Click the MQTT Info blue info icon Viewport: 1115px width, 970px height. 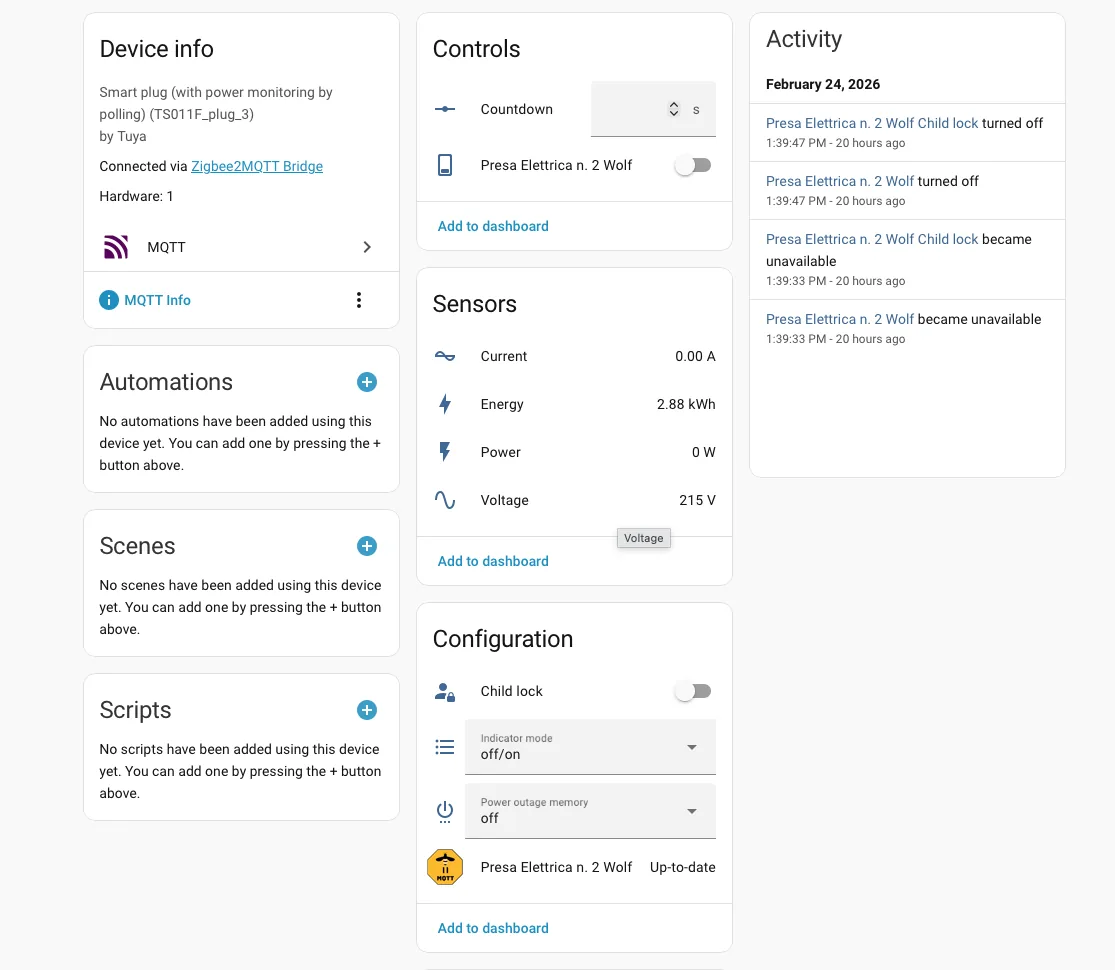(x=108, y=299)
